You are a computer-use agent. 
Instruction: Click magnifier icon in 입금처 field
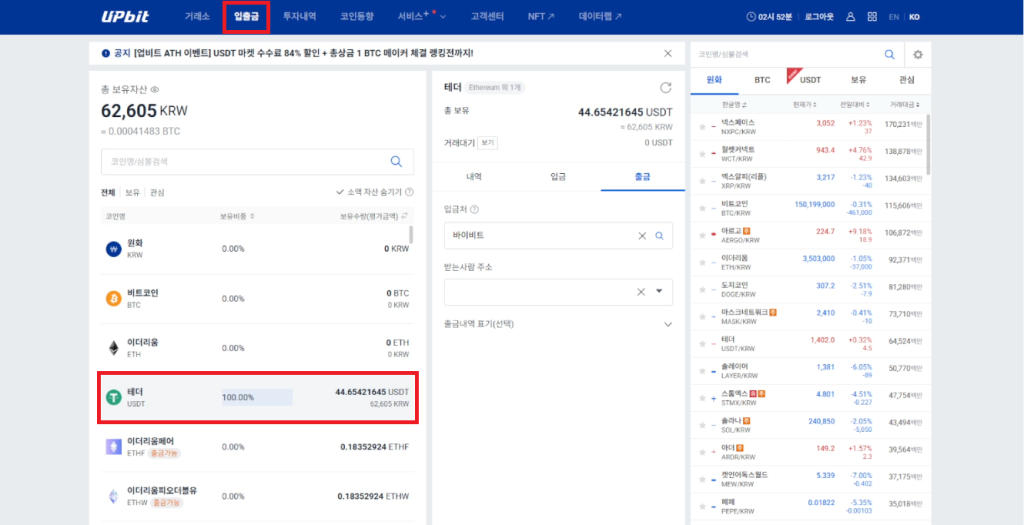click(x=660, y=236)
